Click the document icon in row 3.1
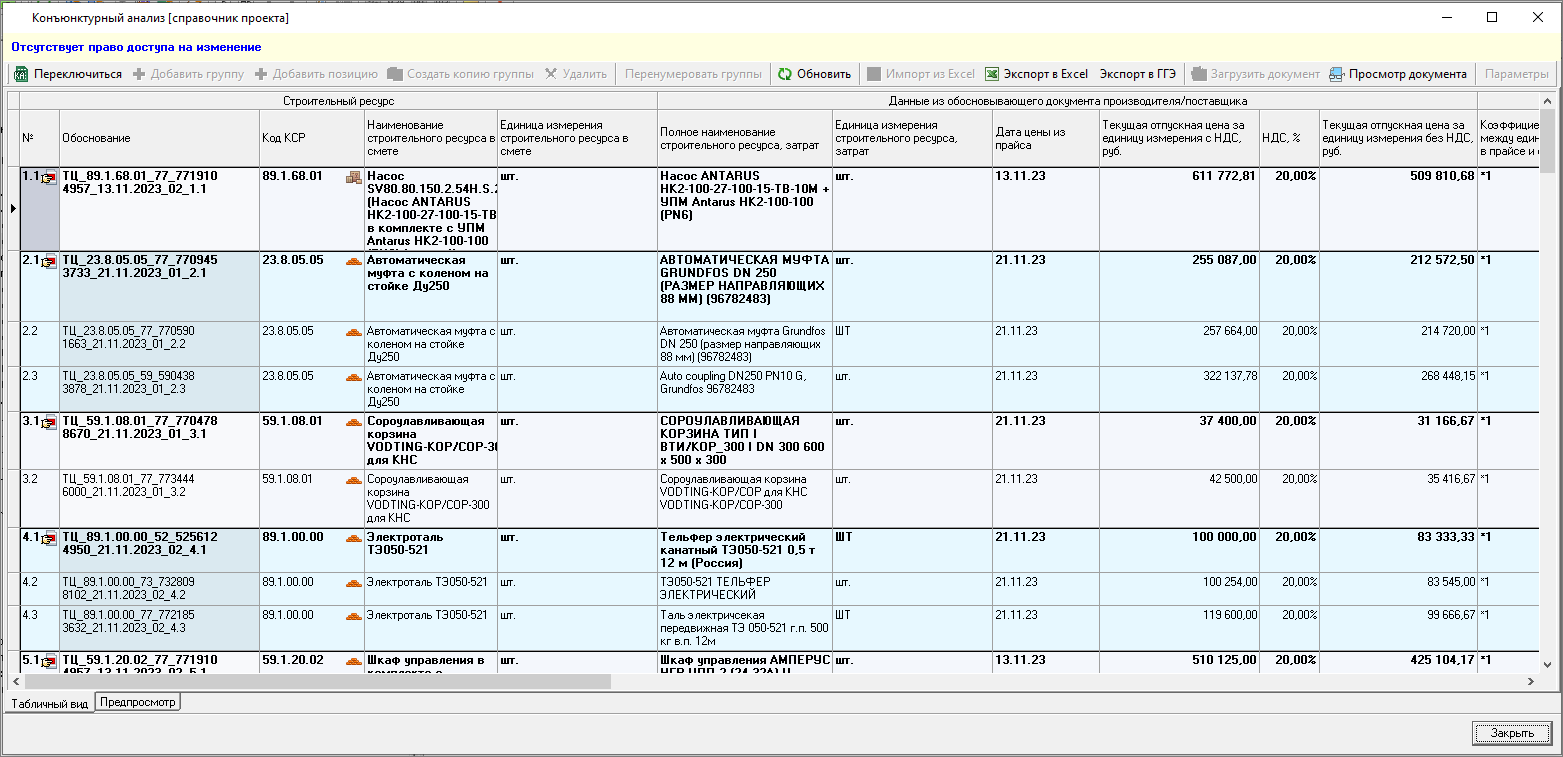Viewport: 1563px width, 757px height. 48,423
